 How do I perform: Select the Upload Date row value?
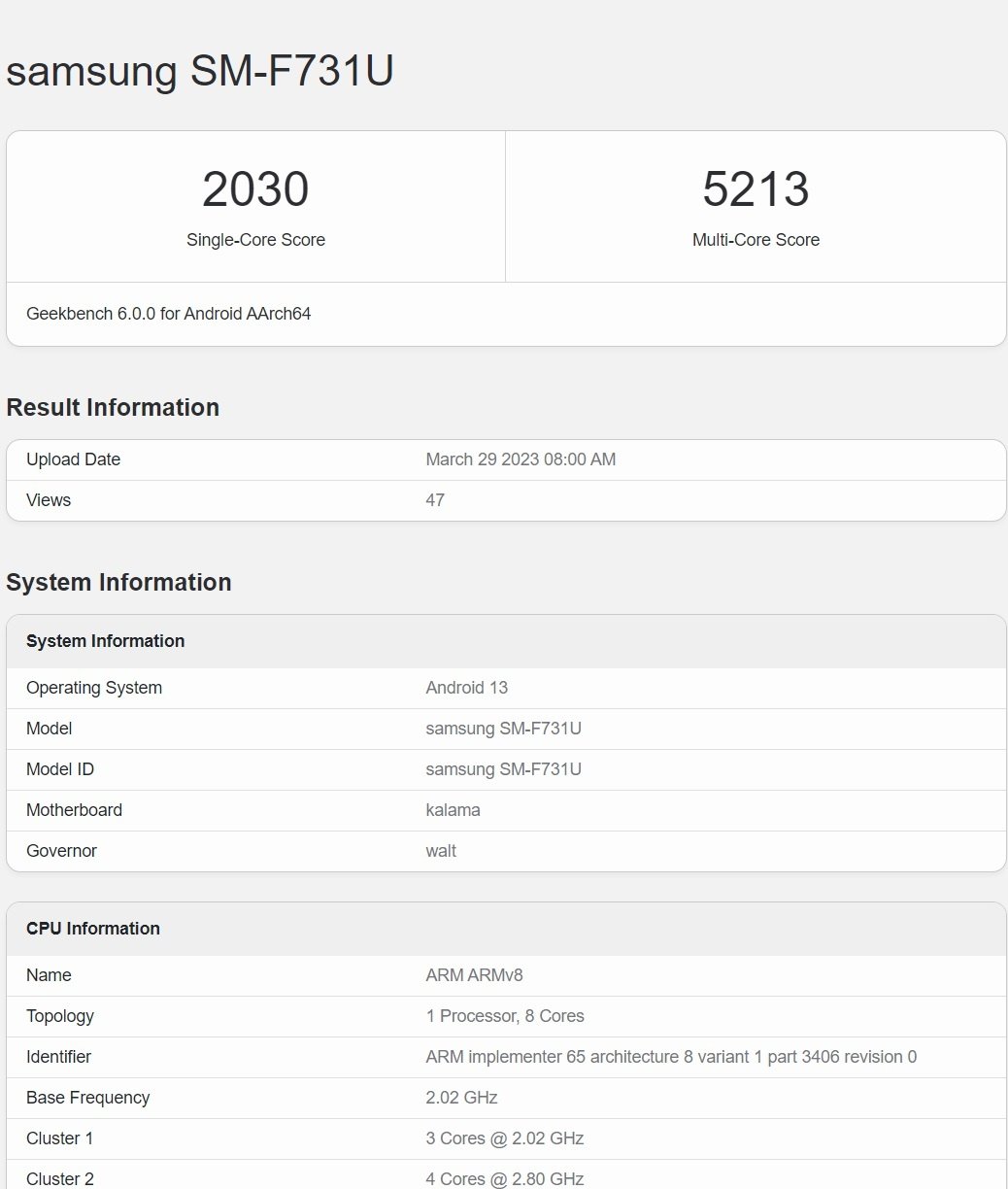pyautogui.click(x=521, y=459)
